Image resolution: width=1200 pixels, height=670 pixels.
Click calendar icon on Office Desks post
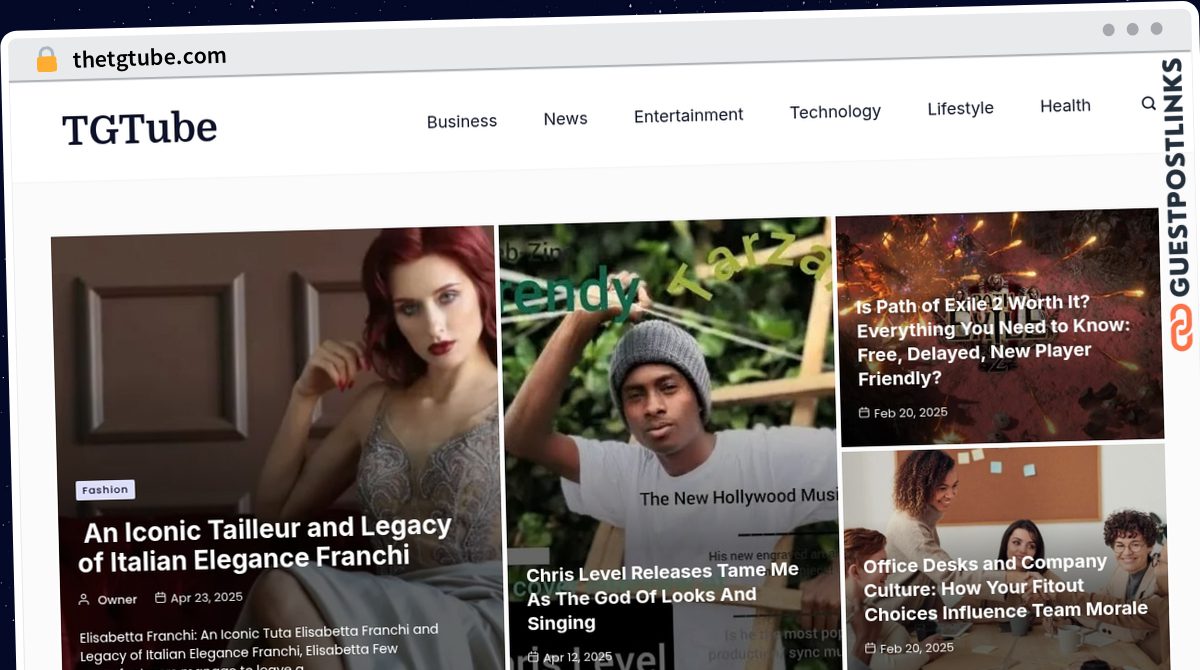point(870,648)
